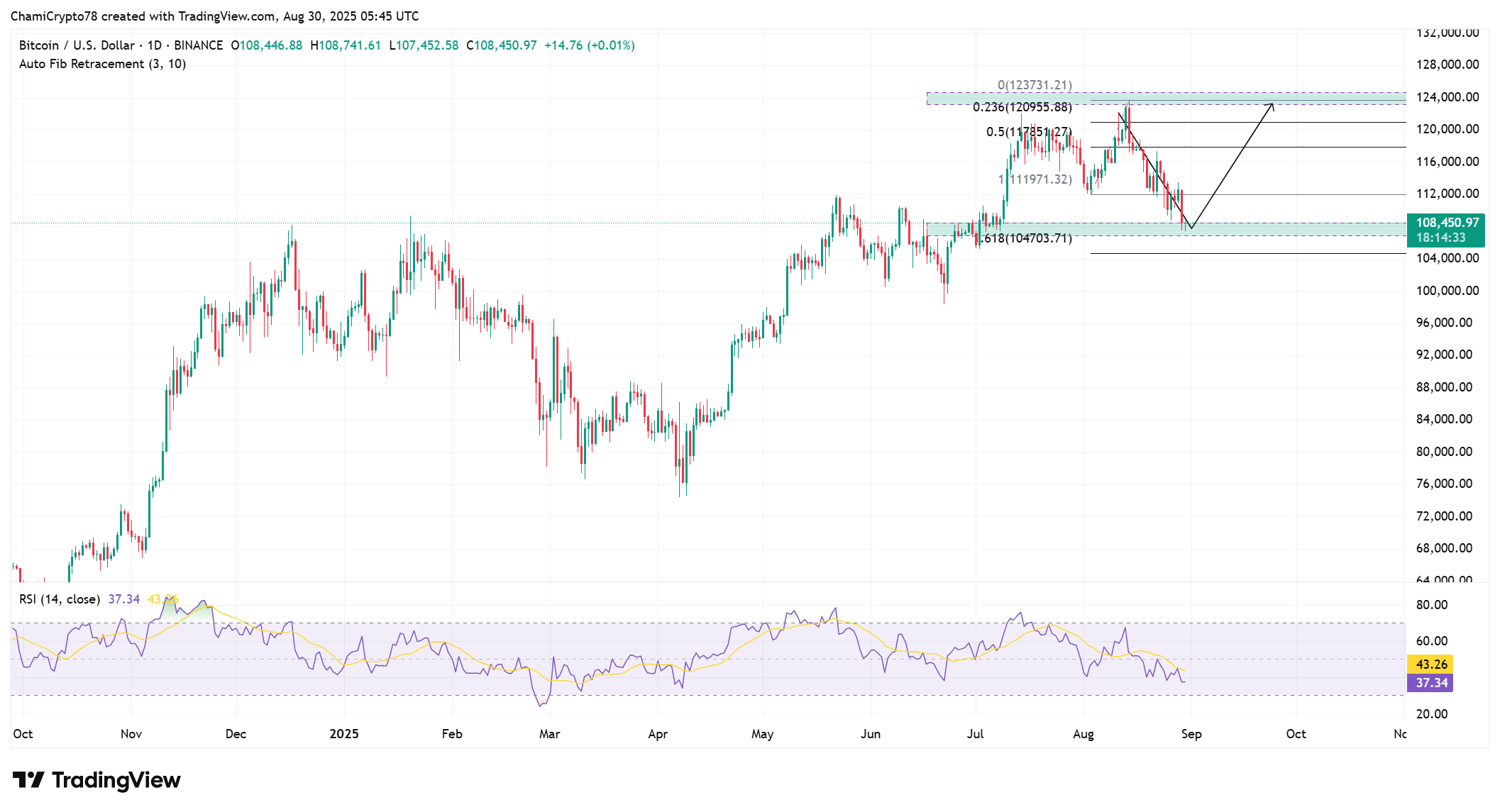This screenshot has width=1500, height=812.
Task: Click the TradingView logo icon at bottom
Action: point(28,780)
